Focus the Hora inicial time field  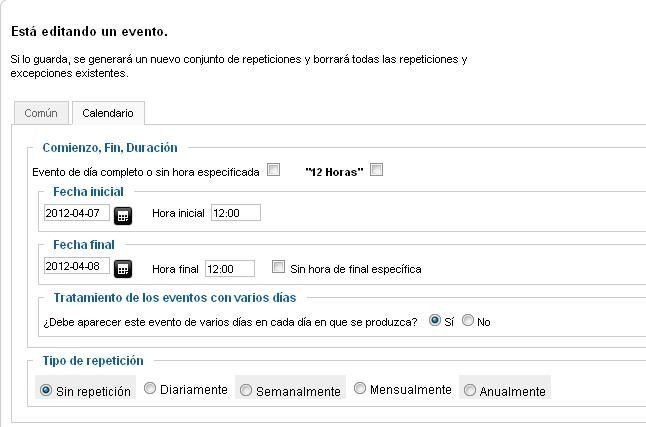236,213
